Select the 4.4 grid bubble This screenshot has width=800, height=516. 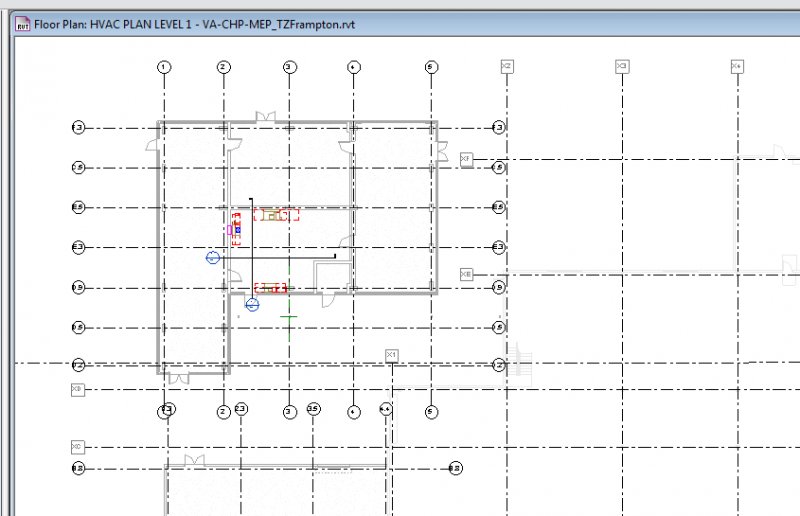coord(386,409)
